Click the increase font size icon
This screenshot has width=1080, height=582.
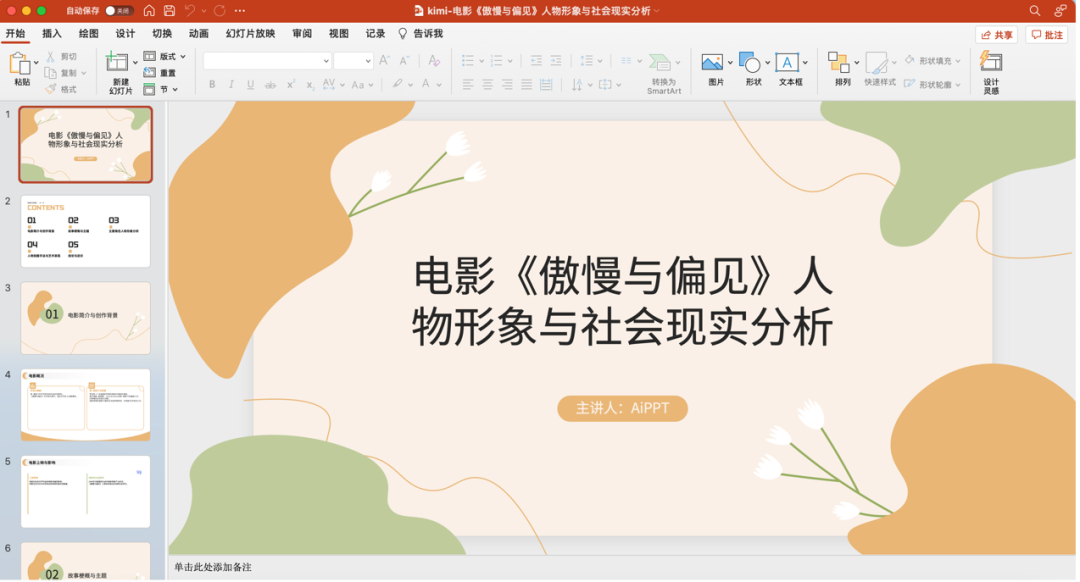click(384, 61)
